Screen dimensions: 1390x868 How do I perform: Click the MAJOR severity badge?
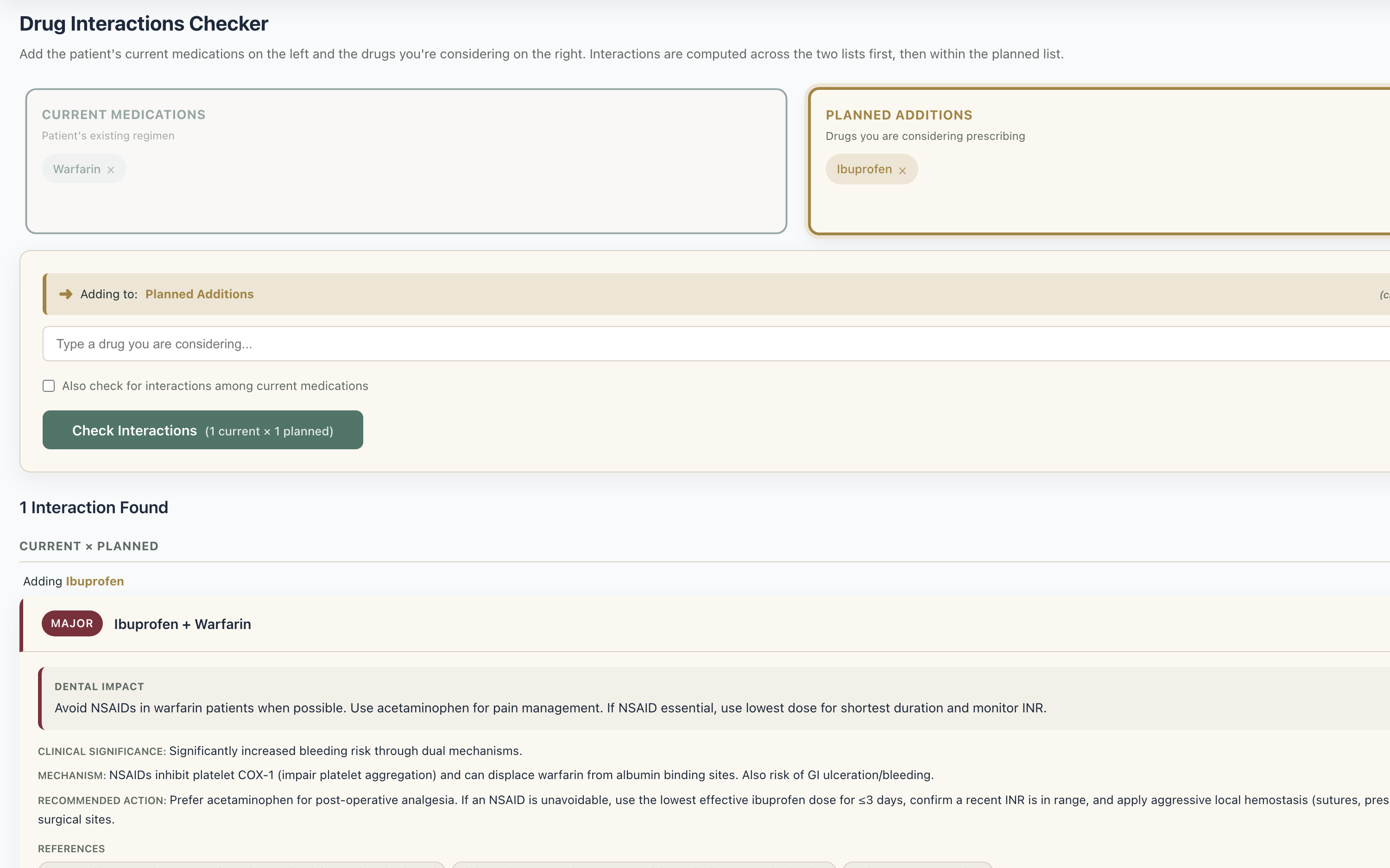(x=72, y=623)
